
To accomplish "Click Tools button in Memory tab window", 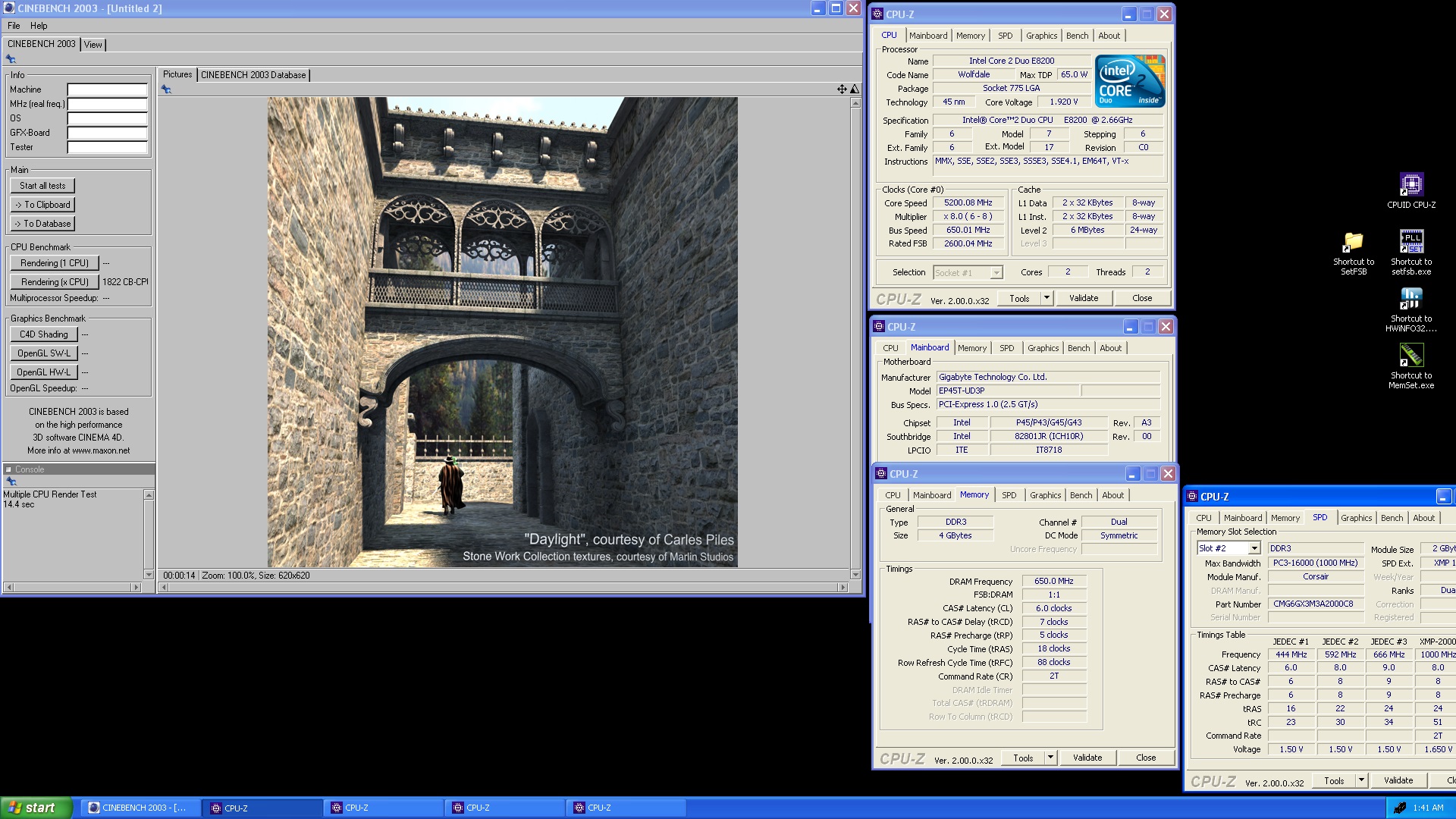I will click(1023, 758).
